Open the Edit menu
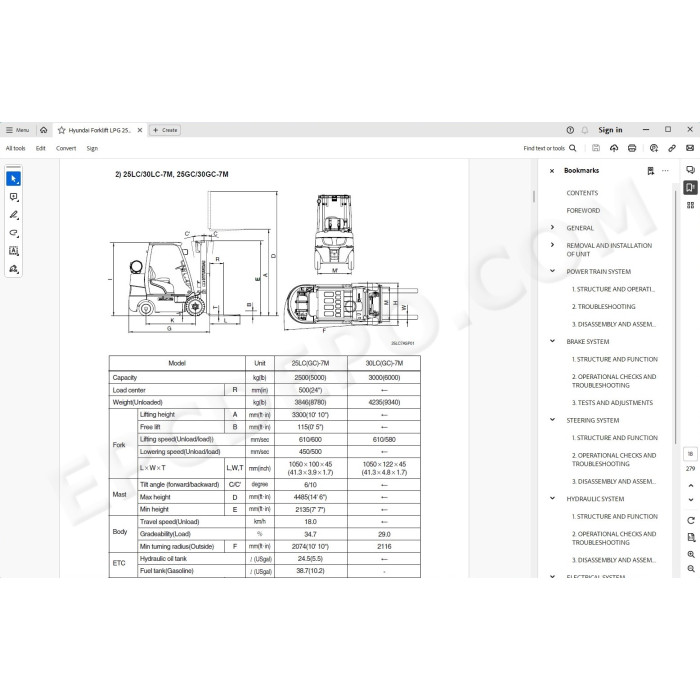 pos(41,148)
